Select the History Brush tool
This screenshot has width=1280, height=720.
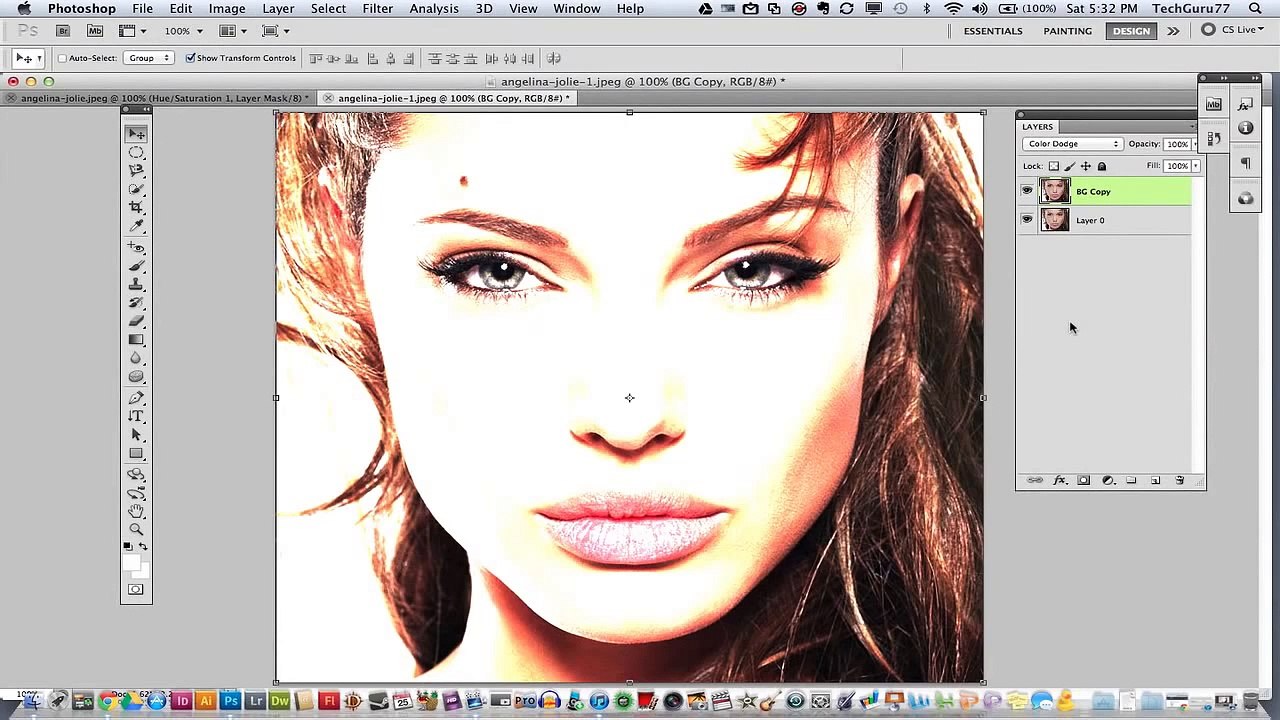136,303
